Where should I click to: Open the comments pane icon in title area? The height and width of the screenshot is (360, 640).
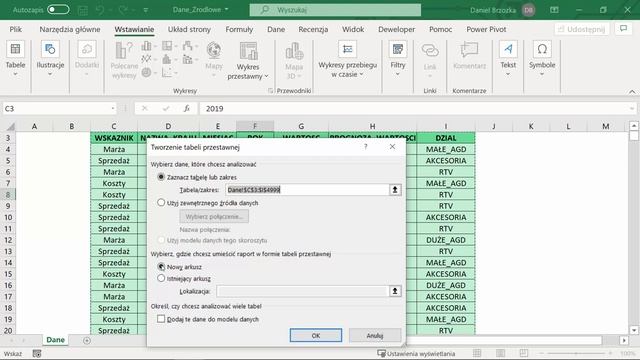point(623,29)
